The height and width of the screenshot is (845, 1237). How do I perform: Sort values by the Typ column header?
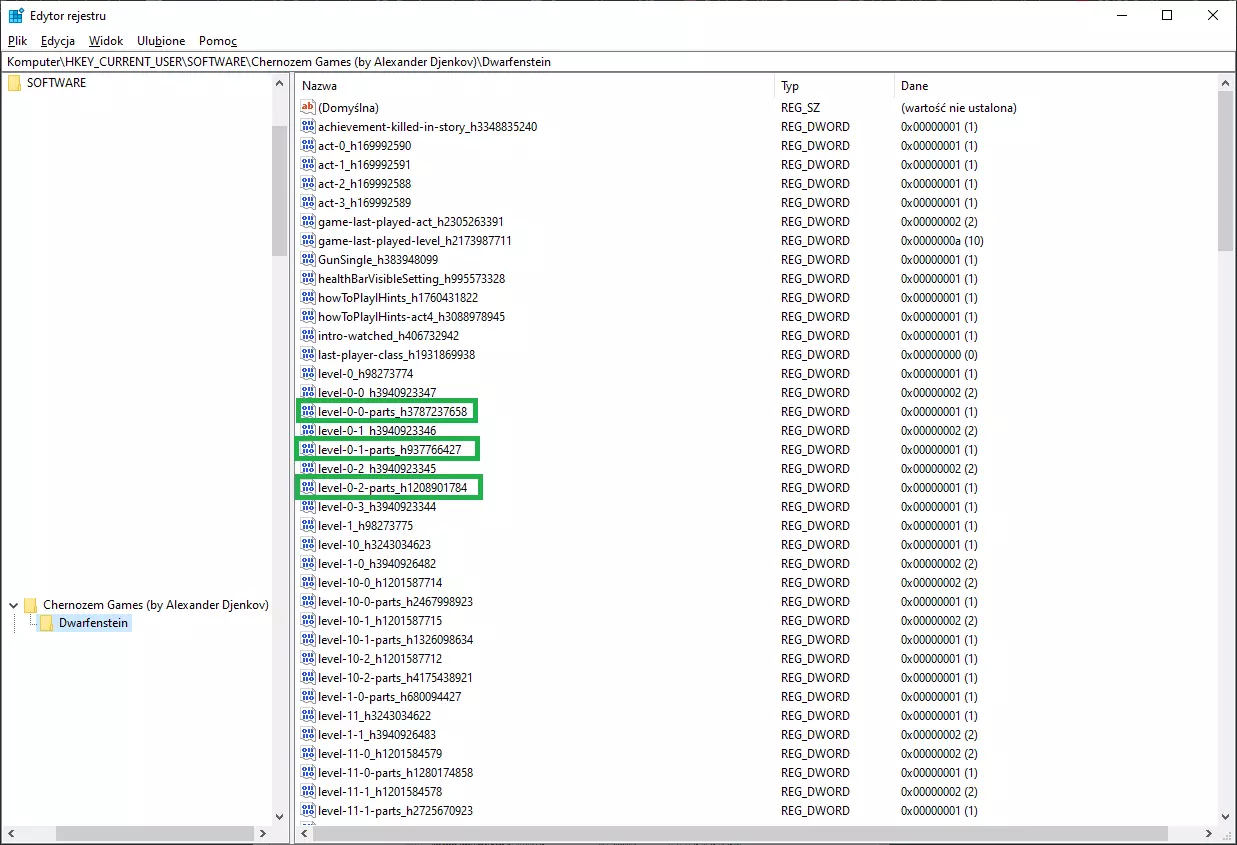click(835, 86)
